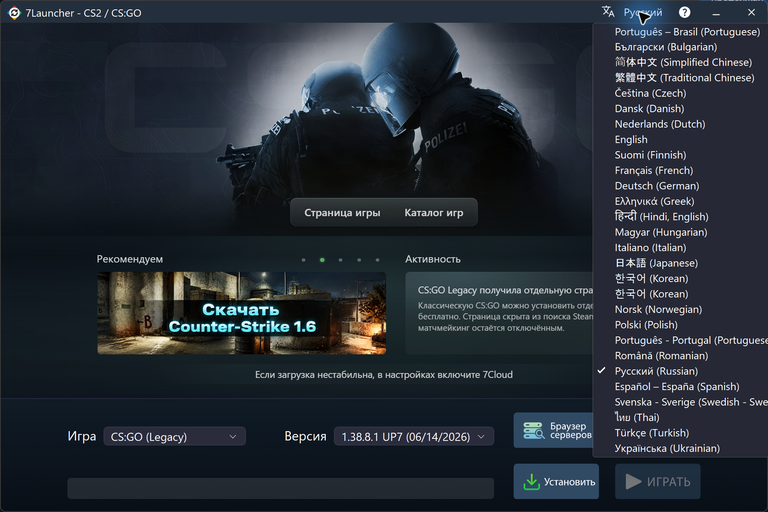Open the CS:GO Legacy activity news card
Viewport: 768px width, 512px height.
499,313
